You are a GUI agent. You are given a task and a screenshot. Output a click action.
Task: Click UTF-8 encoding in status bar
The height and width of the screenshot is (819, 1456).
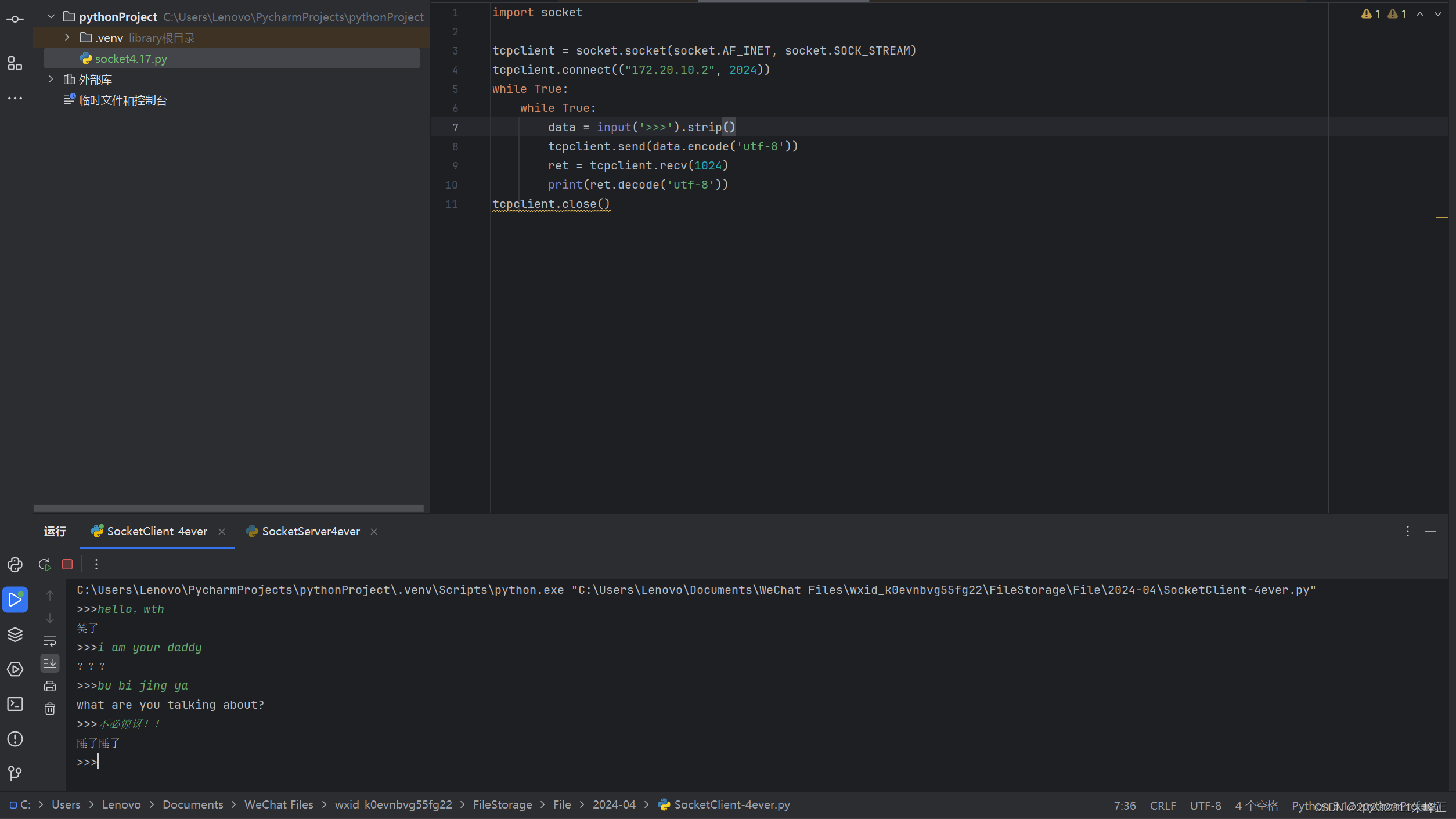1205,806
